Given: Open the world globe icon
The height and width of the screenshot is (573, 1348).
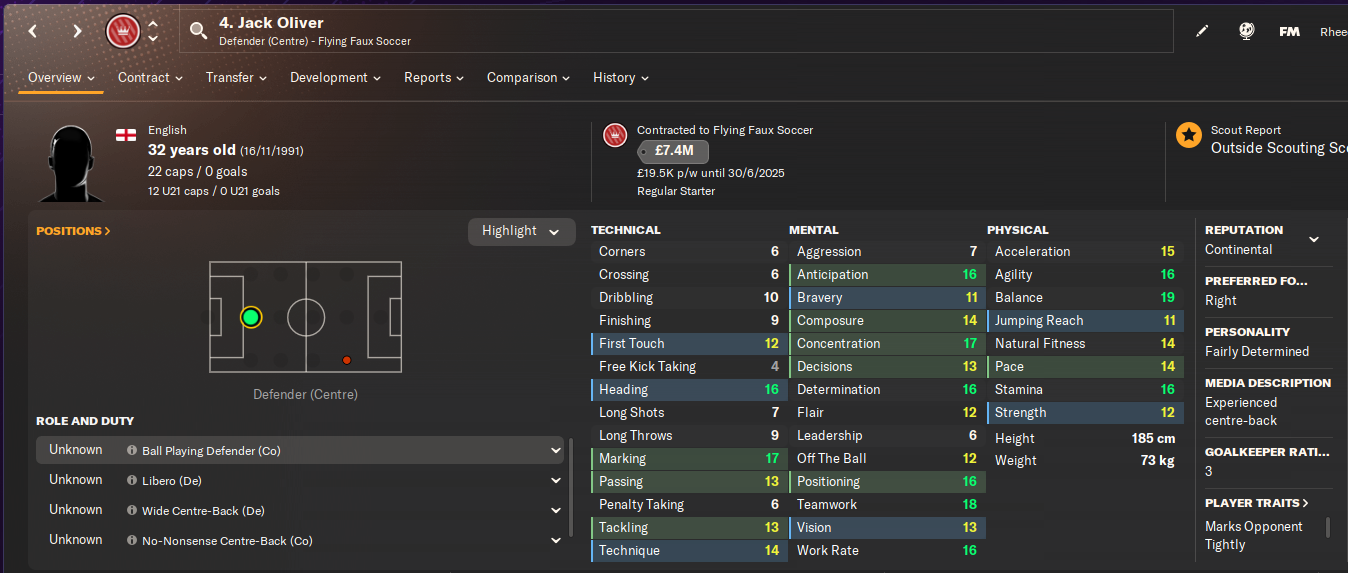Looking at the screenshot, I should click(1246, 31).
